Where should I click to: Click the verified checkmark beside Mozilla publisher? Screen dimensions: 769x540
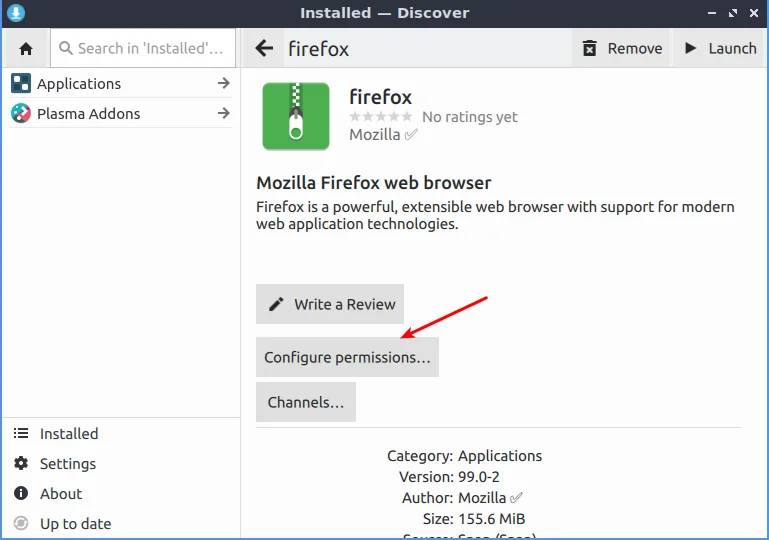(x=410, y=134)
